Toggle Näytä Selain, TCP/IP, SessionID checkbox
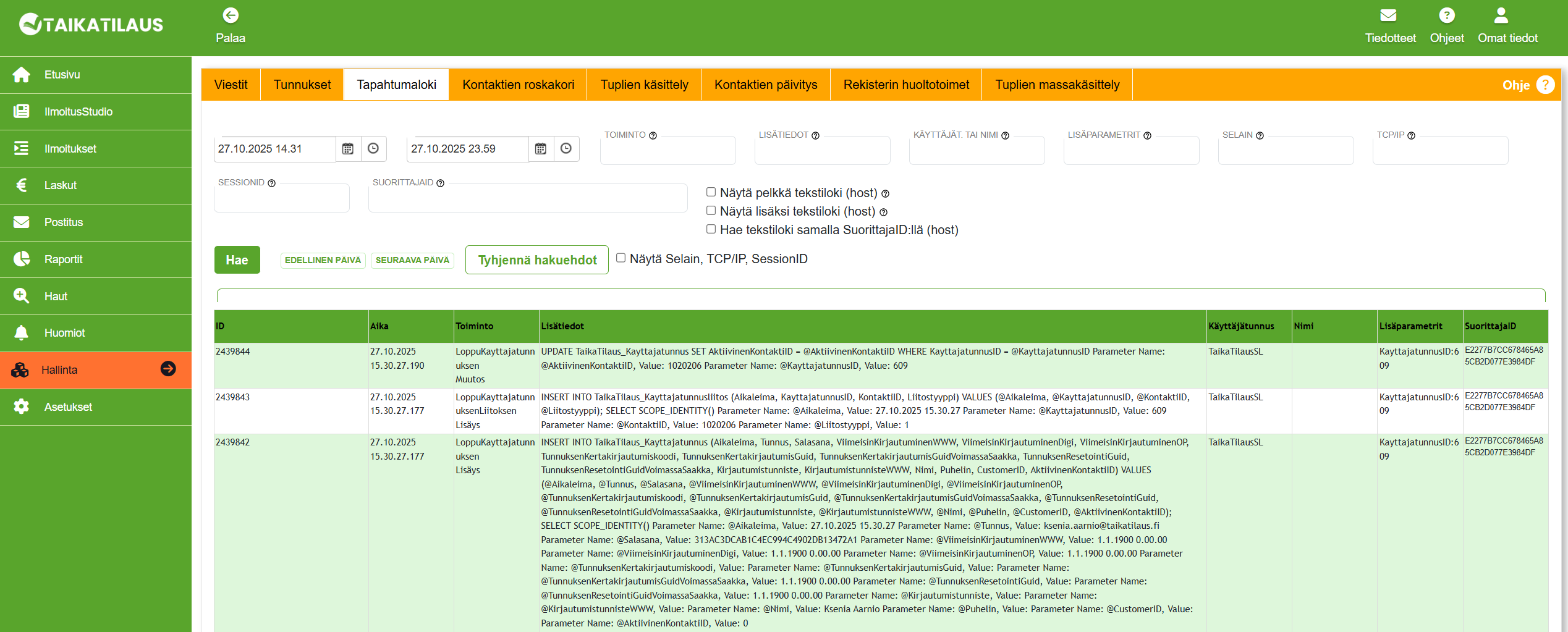The image size is (1568, 632). point(621,258)
